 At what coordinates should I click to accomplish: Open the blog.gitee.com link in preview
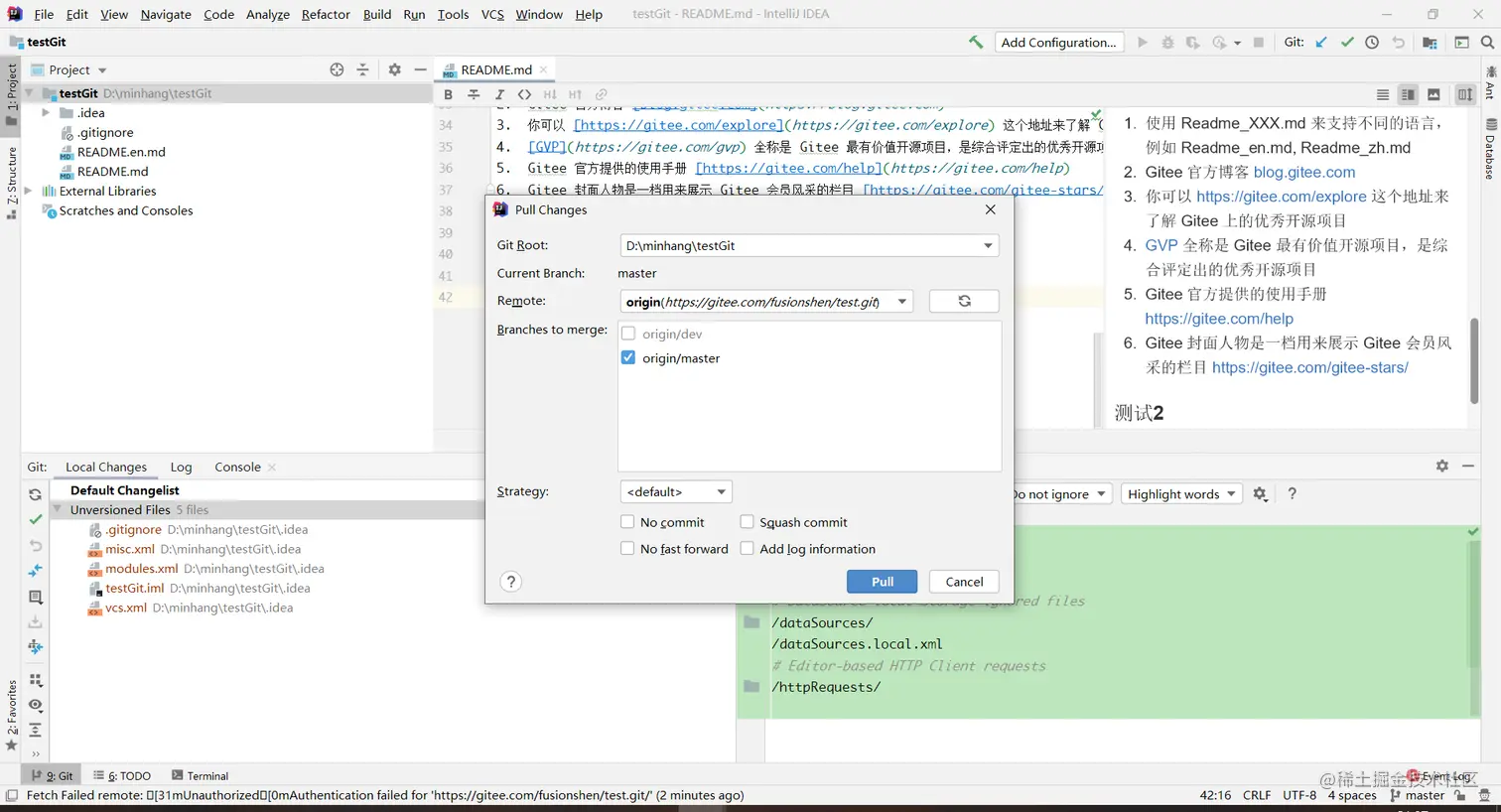(1304, 172)
